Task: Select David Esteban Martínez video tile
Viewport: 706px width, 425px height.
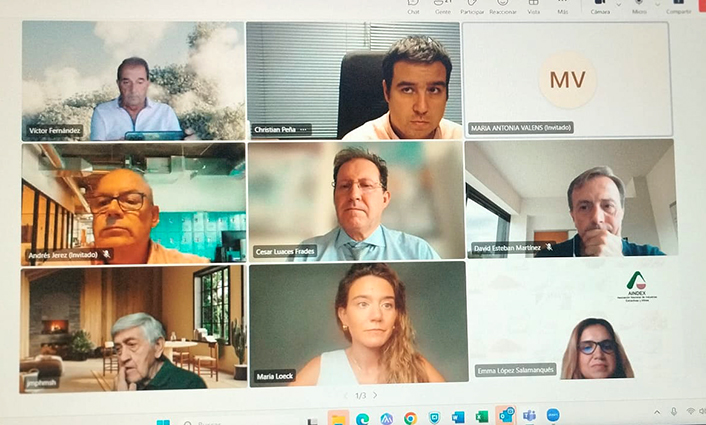Action: (x=571, y=198)
